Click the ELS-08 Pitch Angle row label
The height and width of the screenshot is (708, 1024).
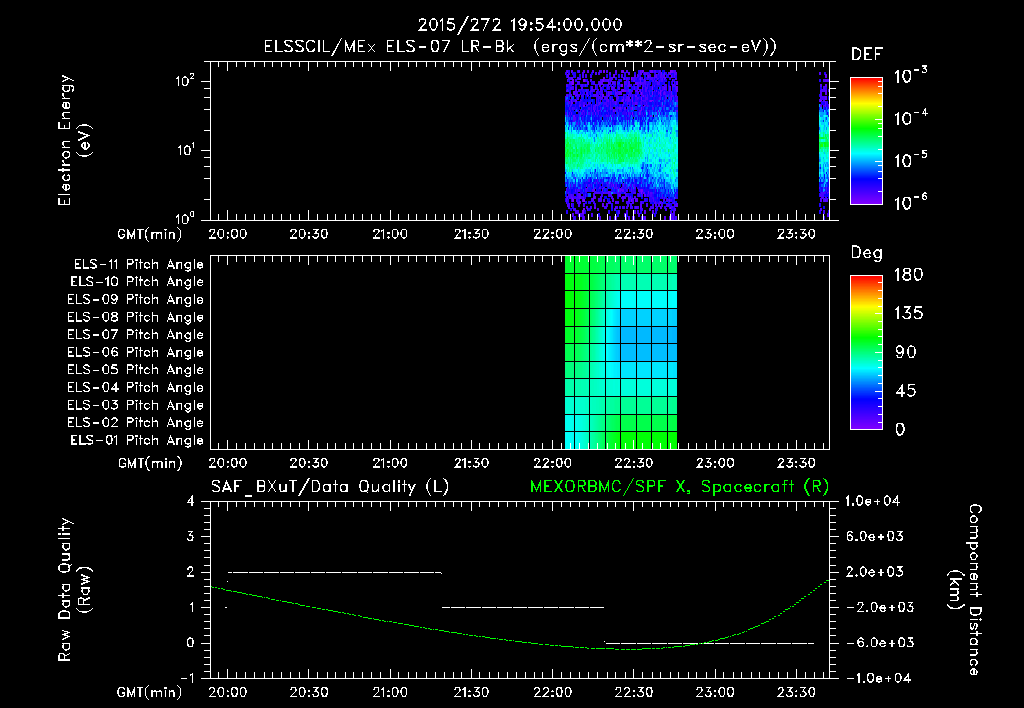136,317
